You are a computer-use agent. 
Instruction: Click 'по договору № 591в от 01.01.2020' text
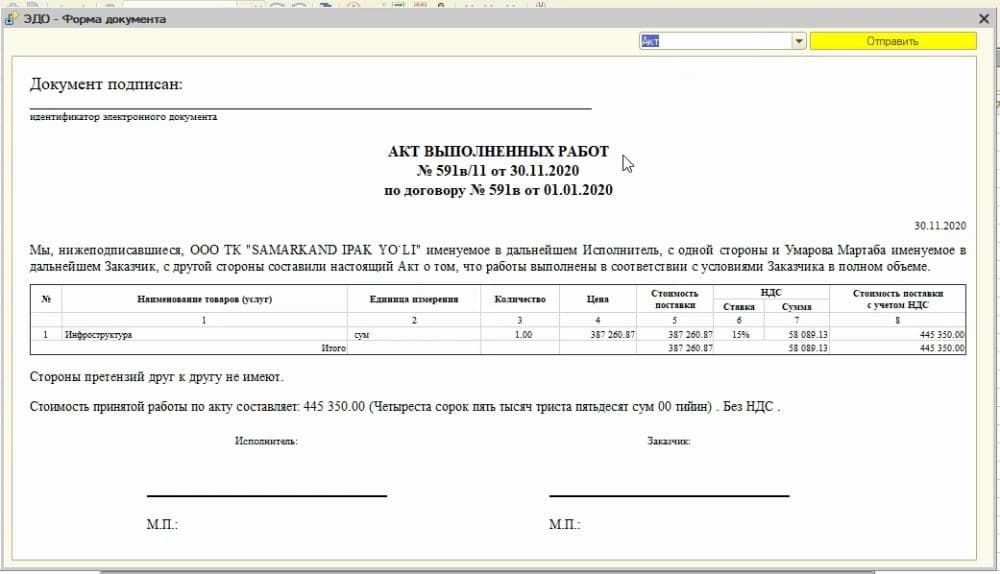coord(498,190)
